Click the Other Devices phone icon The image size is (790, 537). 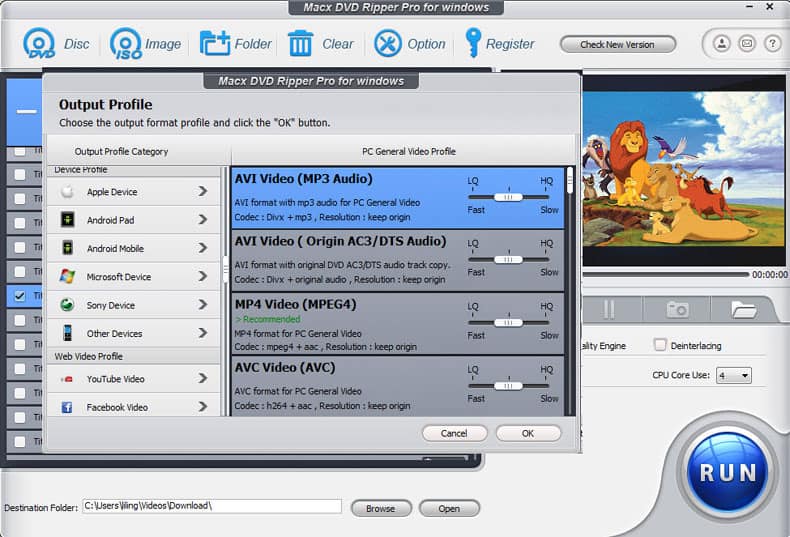coord(67,333)
